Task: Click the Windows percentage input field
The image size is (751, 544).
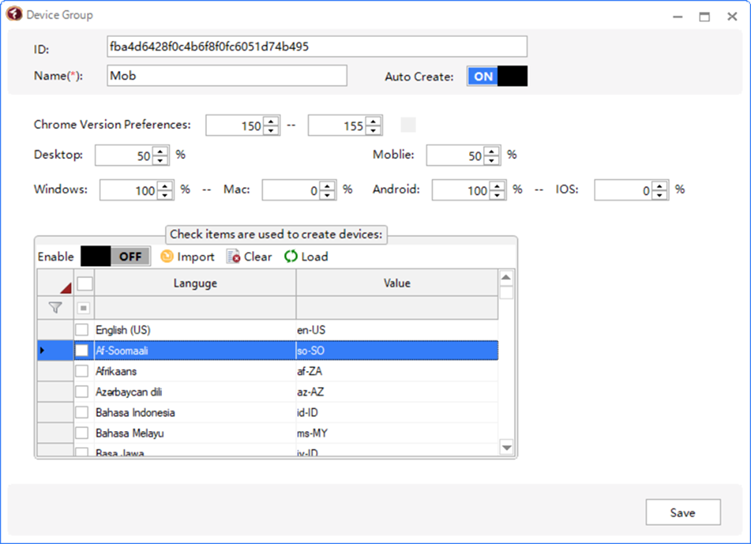Action: click(x=129, y=190)
